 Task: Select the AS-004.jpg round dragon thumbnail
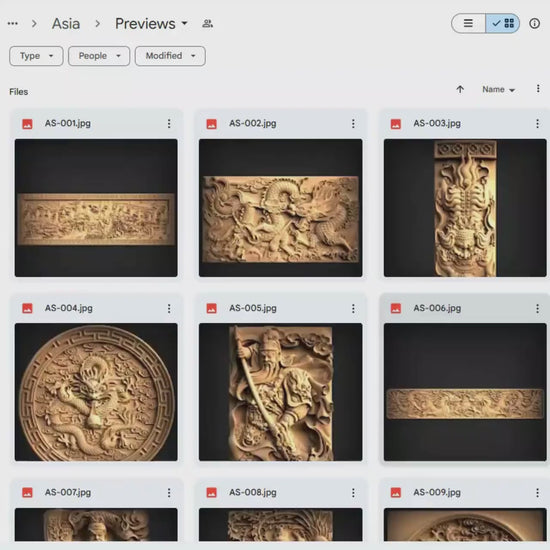coord(96,392)
